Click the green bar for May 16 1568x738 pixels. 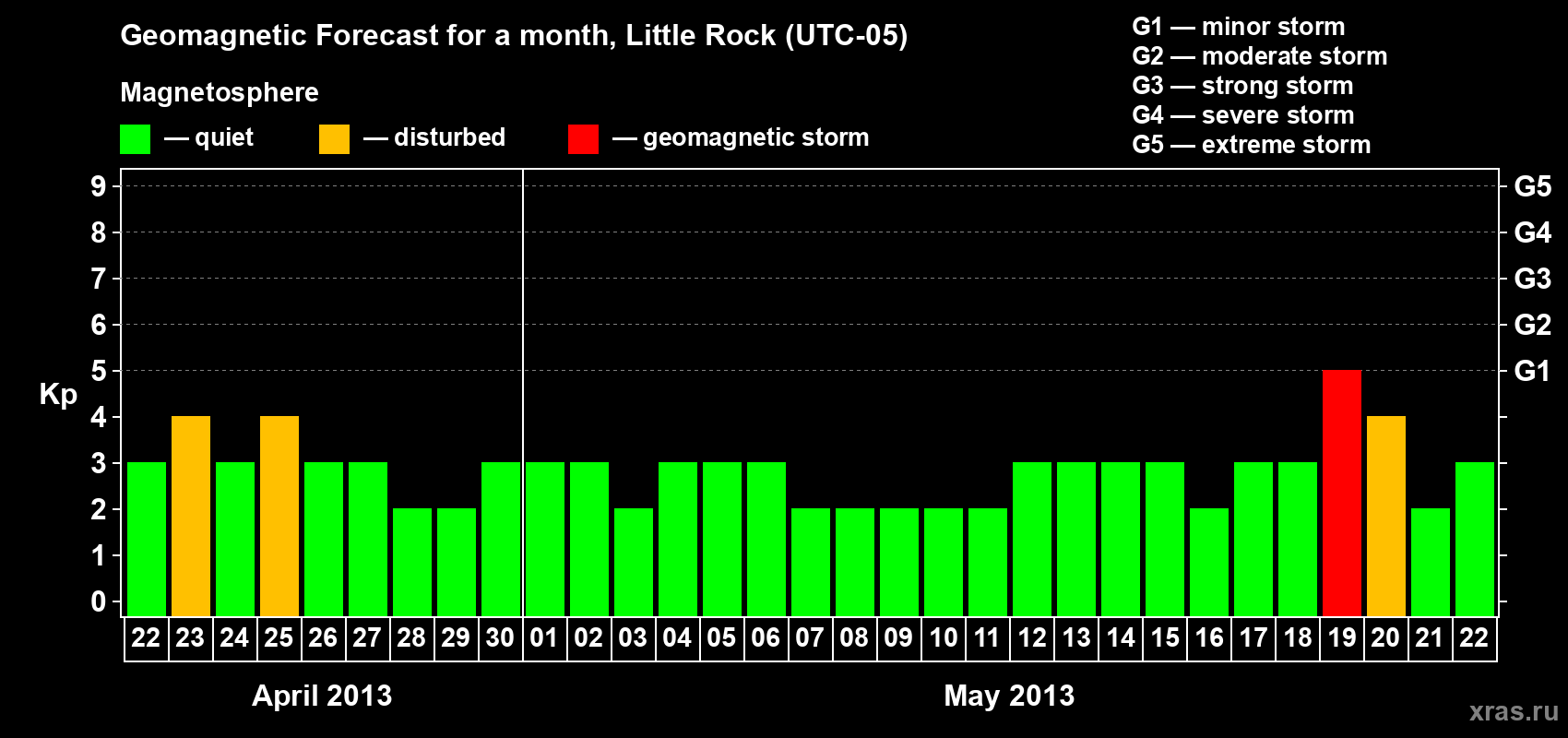click(x=1209, y=562)
